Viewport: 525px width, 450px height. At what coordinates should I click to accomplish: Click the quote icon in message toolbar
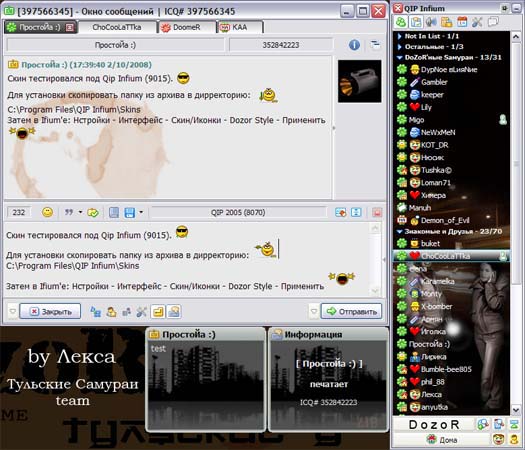[69, 212]
